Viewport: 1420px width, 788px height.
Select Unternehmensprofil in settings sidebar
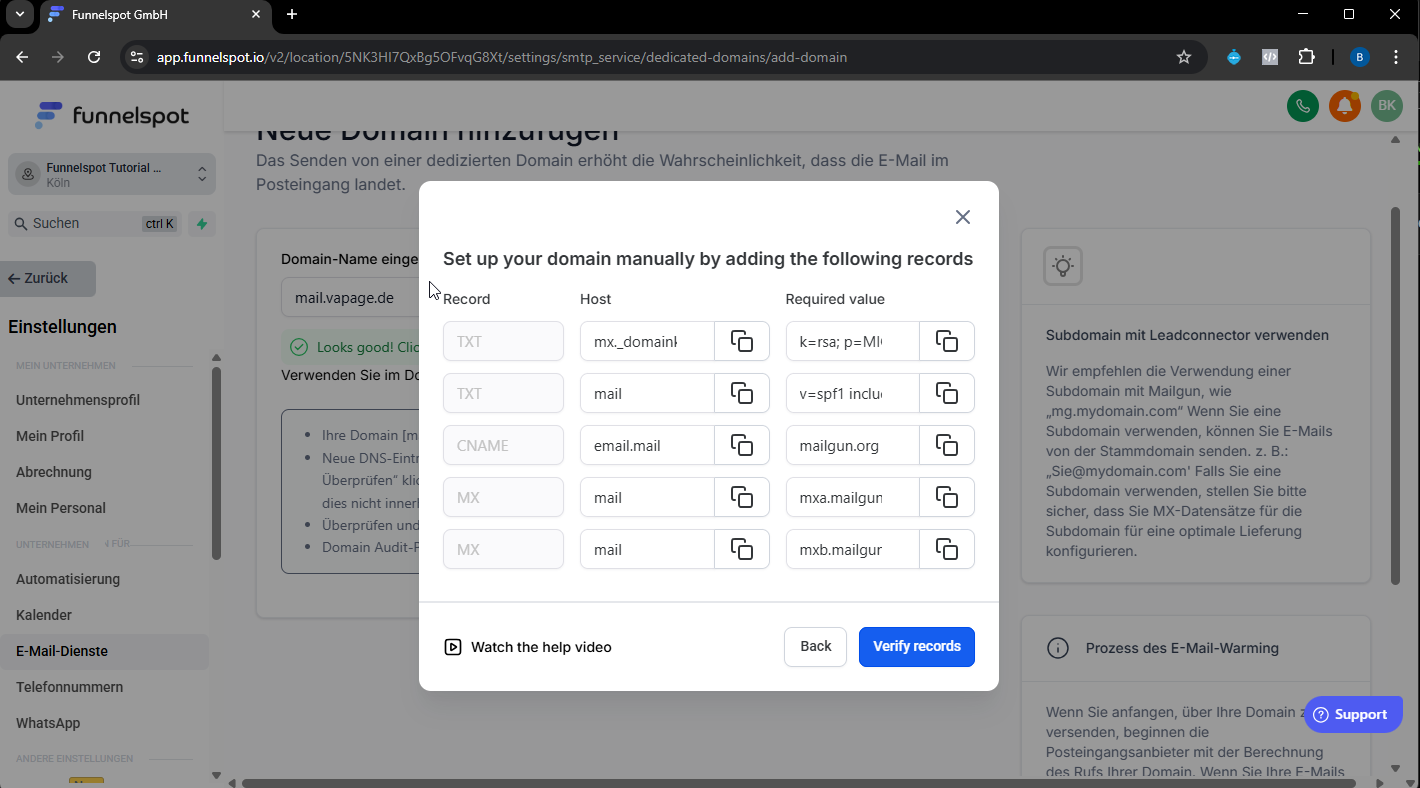pyautogui.click(x=78, y=400)
